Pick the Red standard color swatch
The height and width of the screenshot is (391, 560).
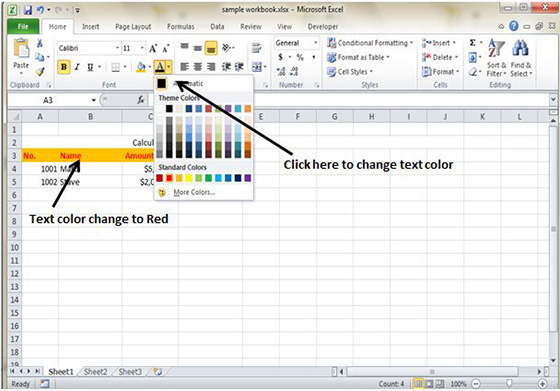coord(170,178)
